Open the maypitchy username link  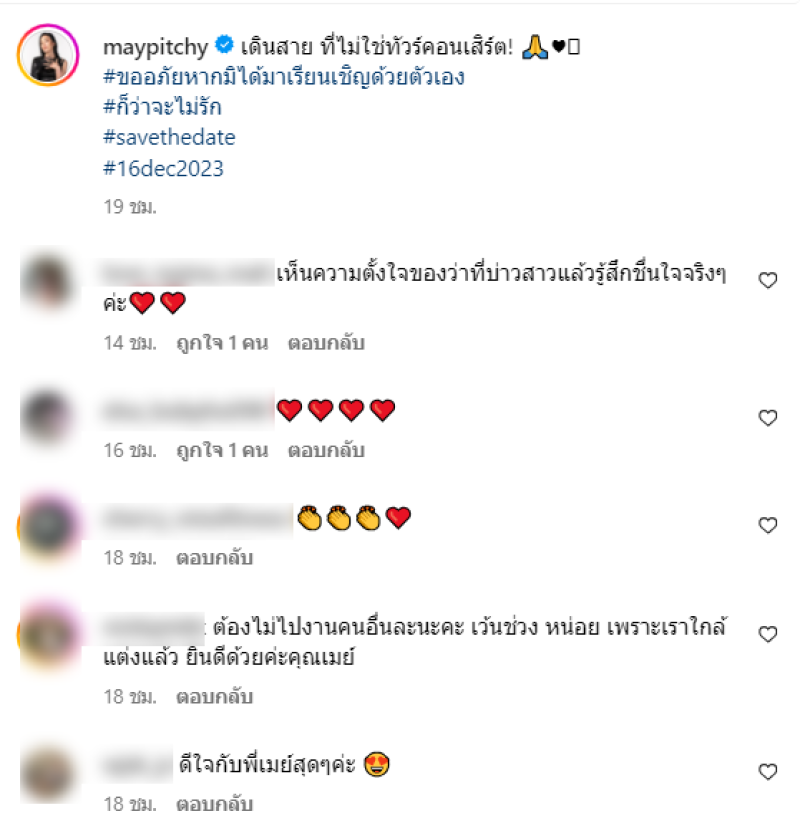click(155, 48)
